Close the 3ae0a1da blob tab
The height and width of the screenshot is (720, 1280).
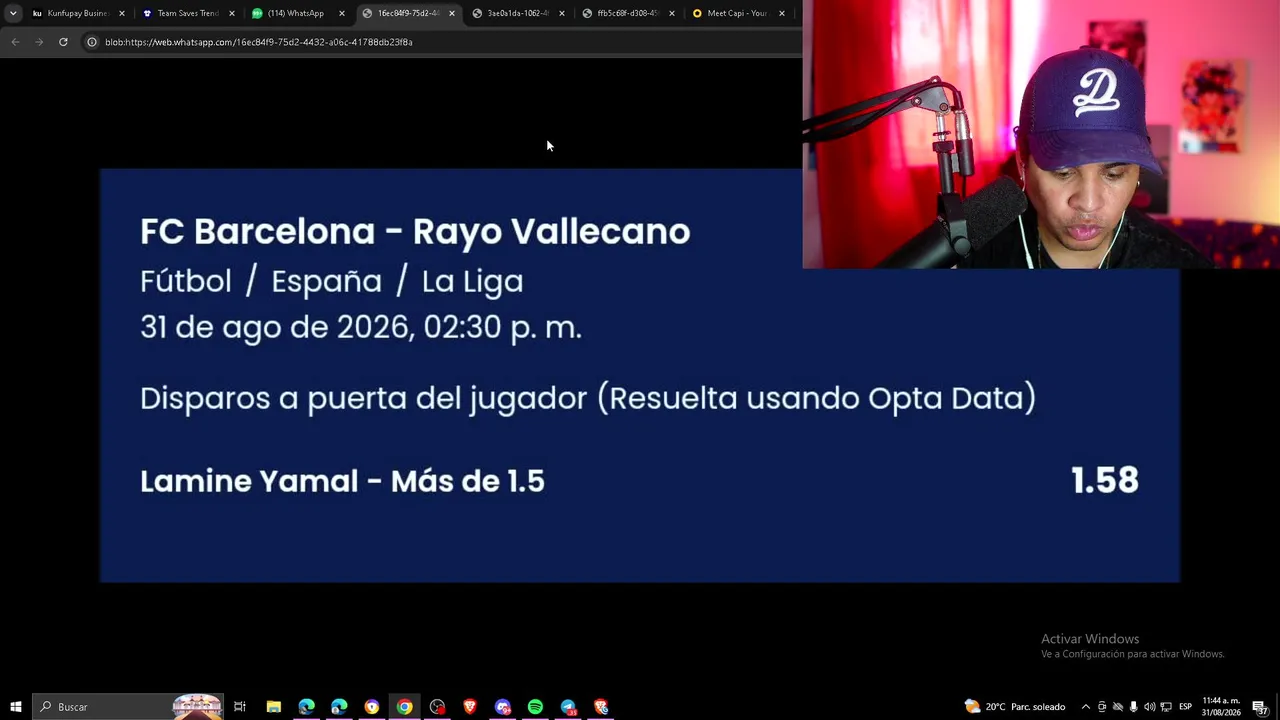[562, 13]
